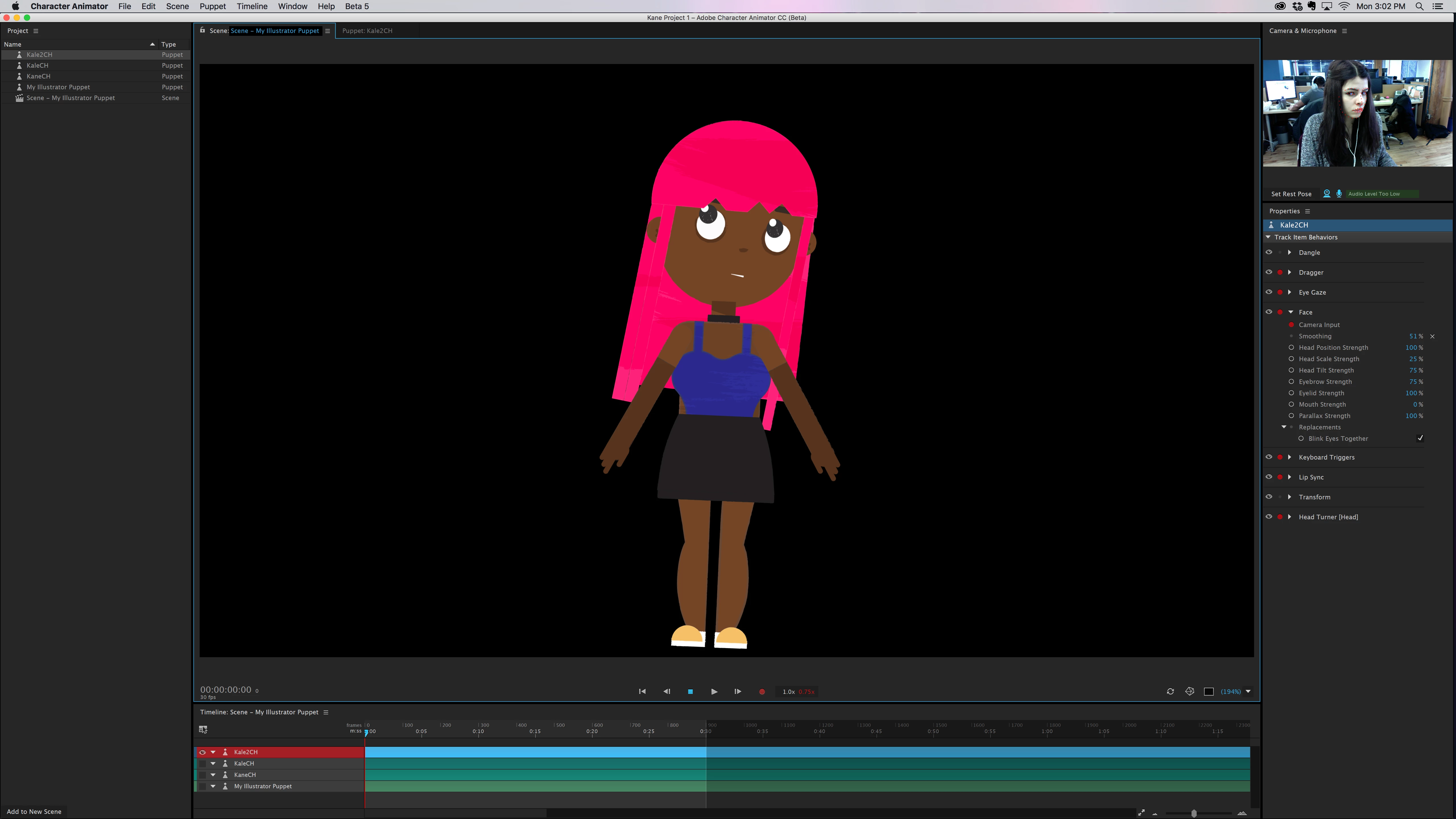
Task: Switch to the Puppet: Kale2CH tab
Action: tap(367, 30)
